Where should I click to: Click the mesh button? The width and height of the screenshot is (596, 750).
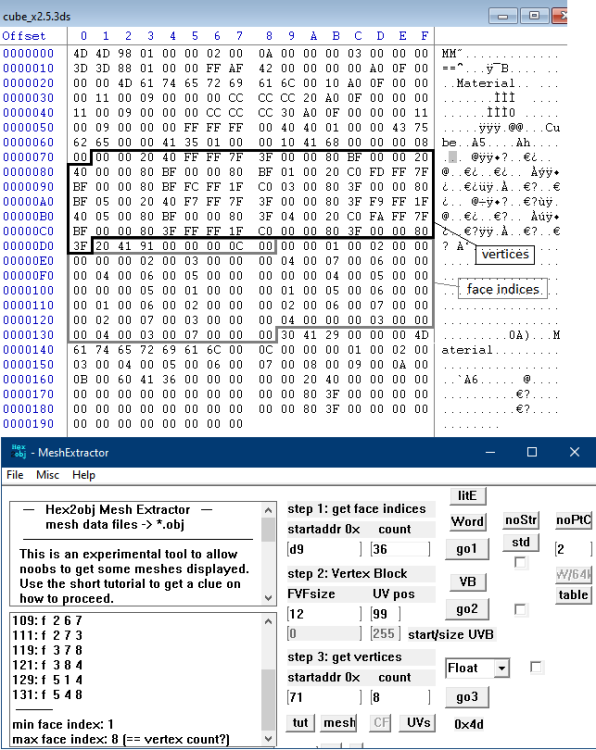click(x=340, y=723)
